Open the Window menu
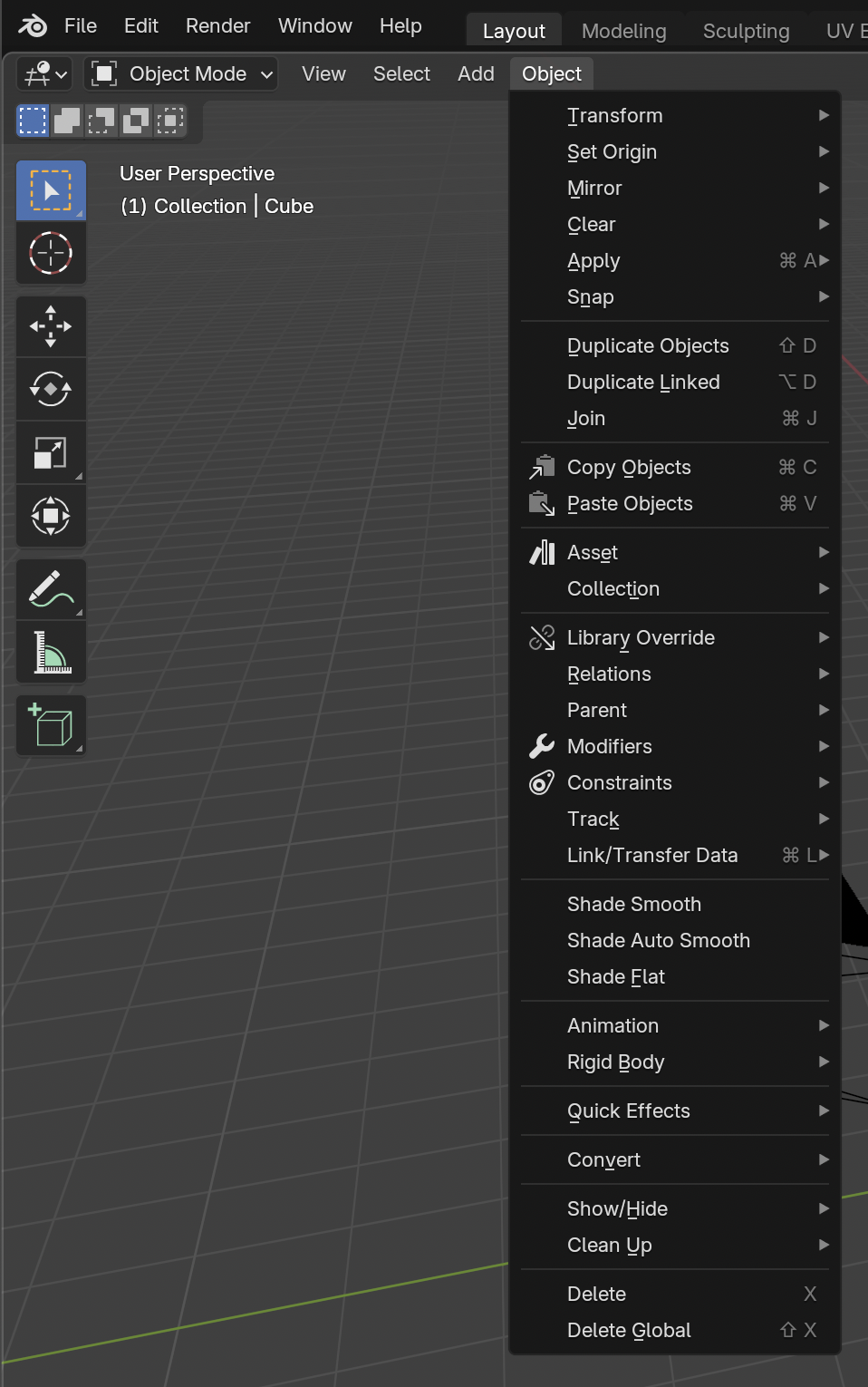868x1387 pixels. [315, 25]
